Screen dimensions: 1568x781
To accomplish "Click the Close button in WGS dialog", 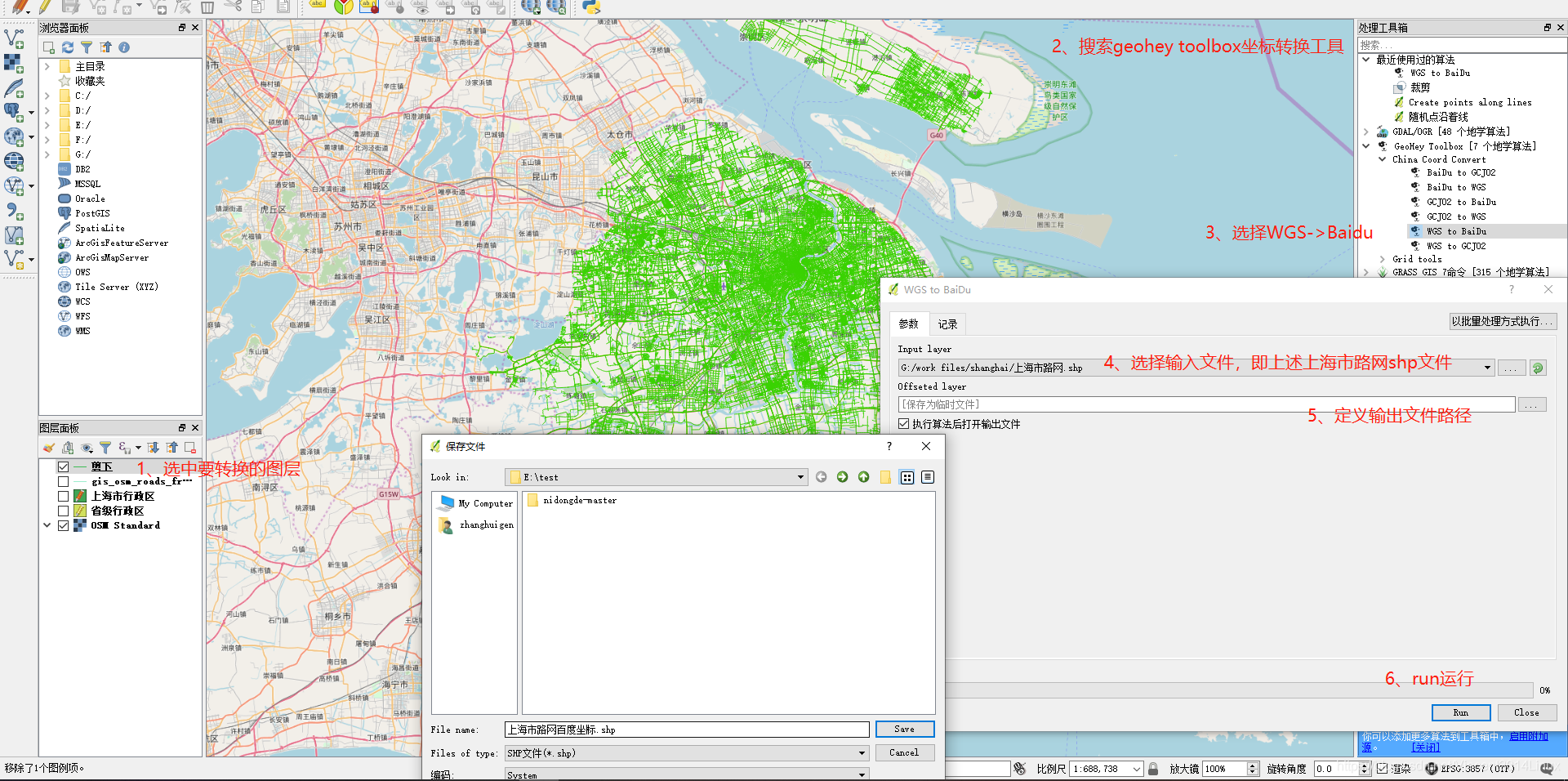I will 1526,712.
